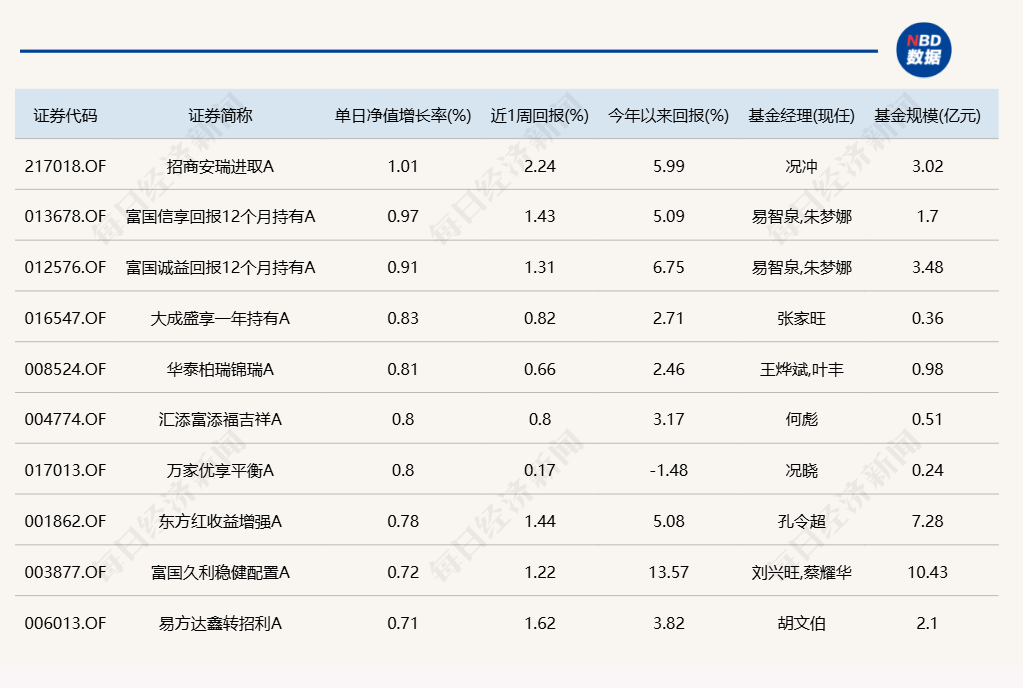1023x688 pixels.
Task: Select weekly return value 1.43
Action: [x=540, y=217]
